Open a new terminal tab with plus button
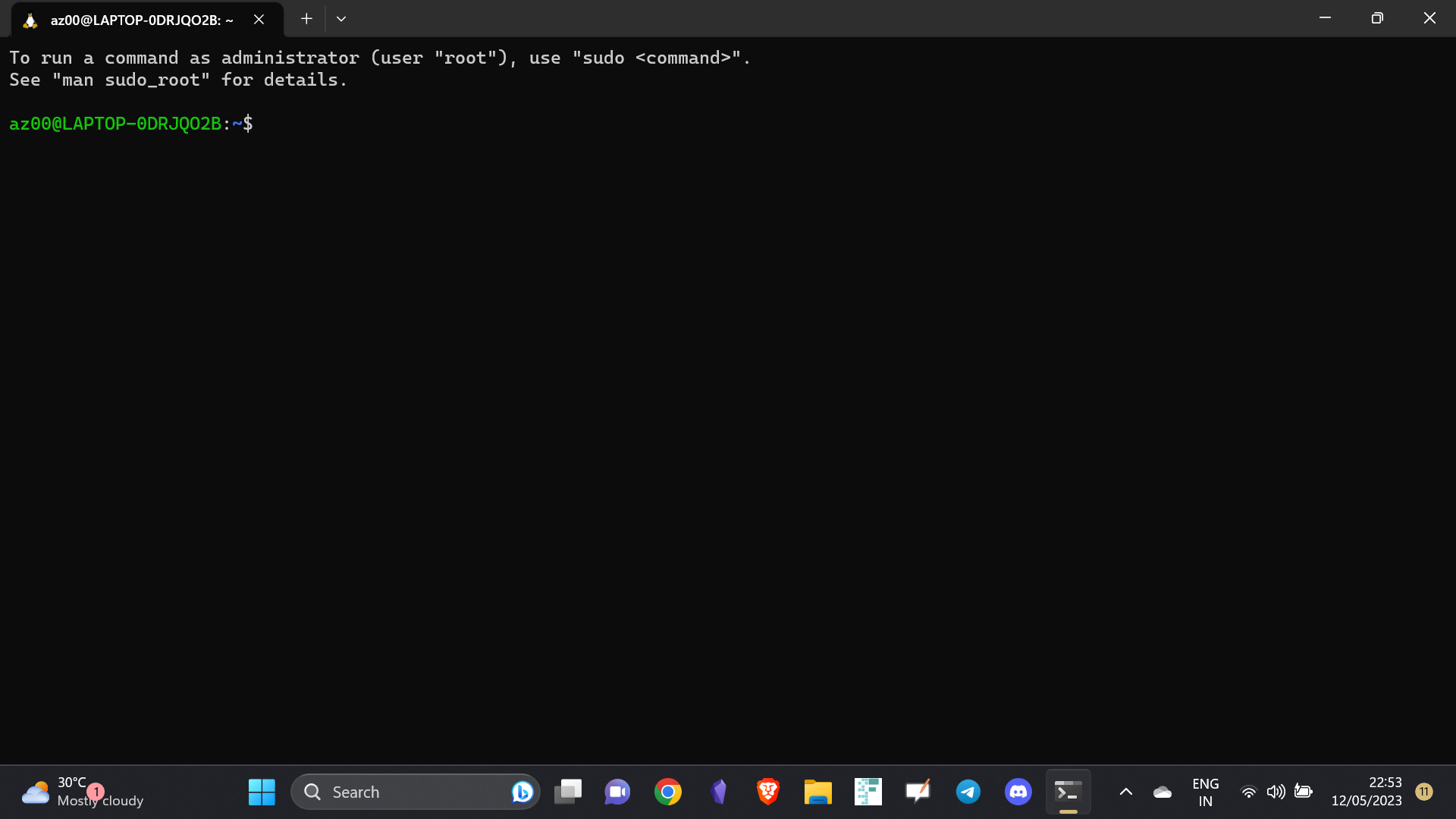The width and height of the screenshot is (1456, 819). (x=306, y=19)
